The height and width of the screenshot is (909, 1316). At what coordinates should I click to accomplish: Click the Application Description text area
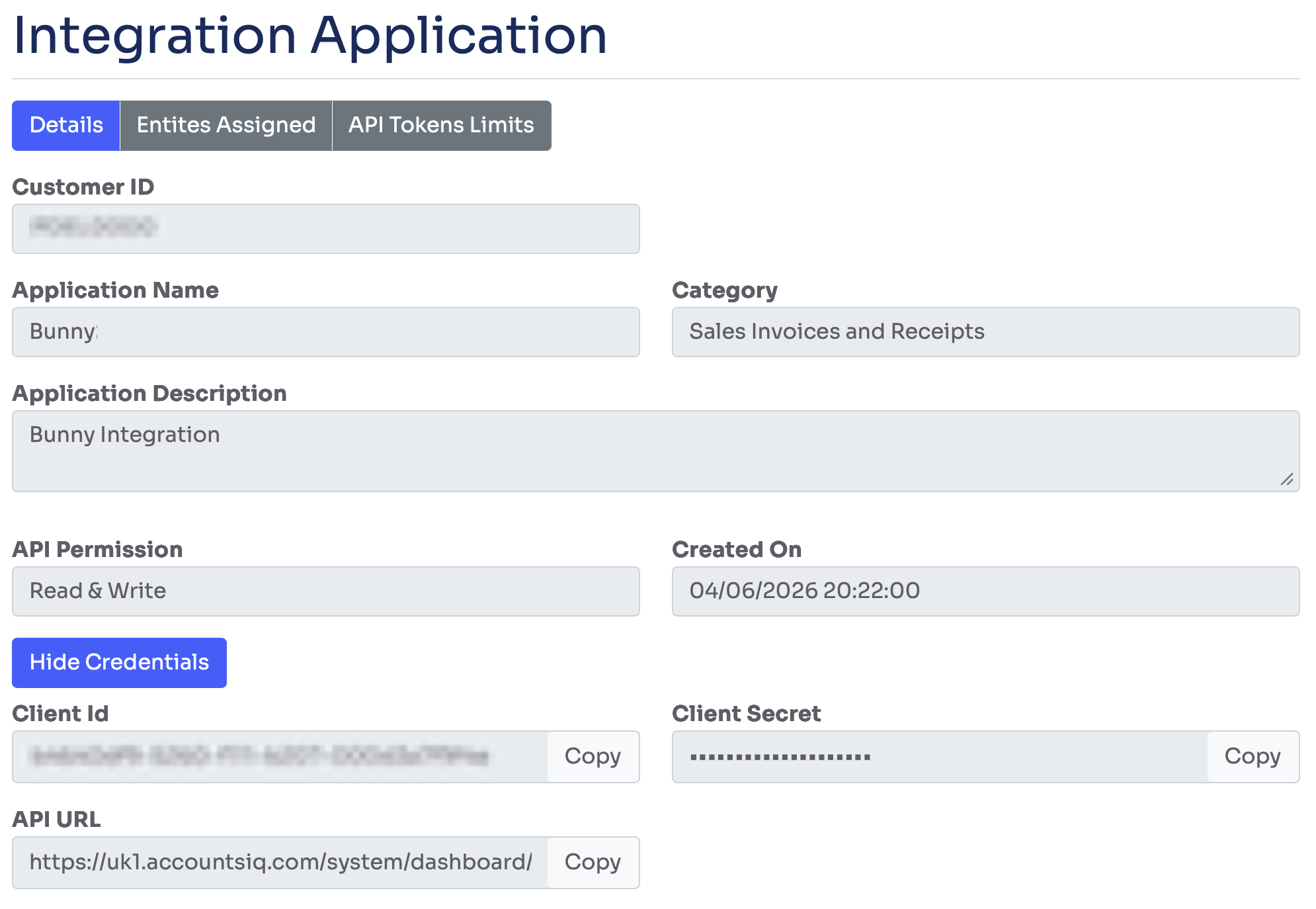click(655, 451)
